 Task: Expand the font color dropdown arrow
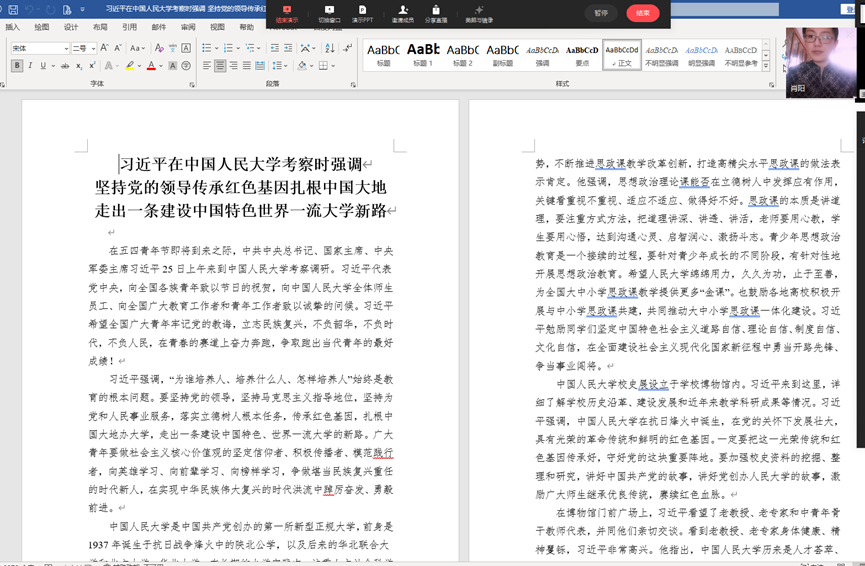coord(160,66)
